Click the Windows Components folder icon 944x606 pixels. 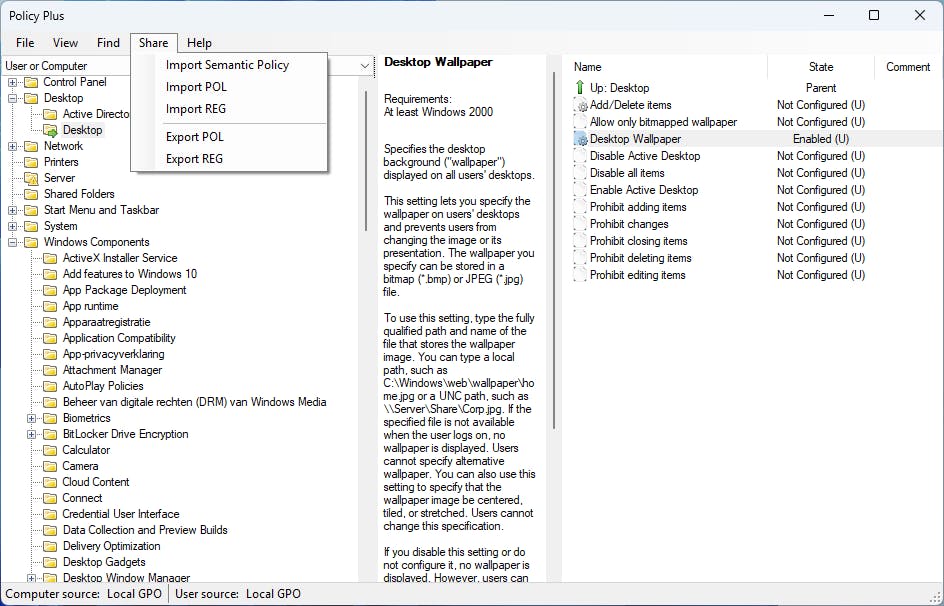(31, 243)
